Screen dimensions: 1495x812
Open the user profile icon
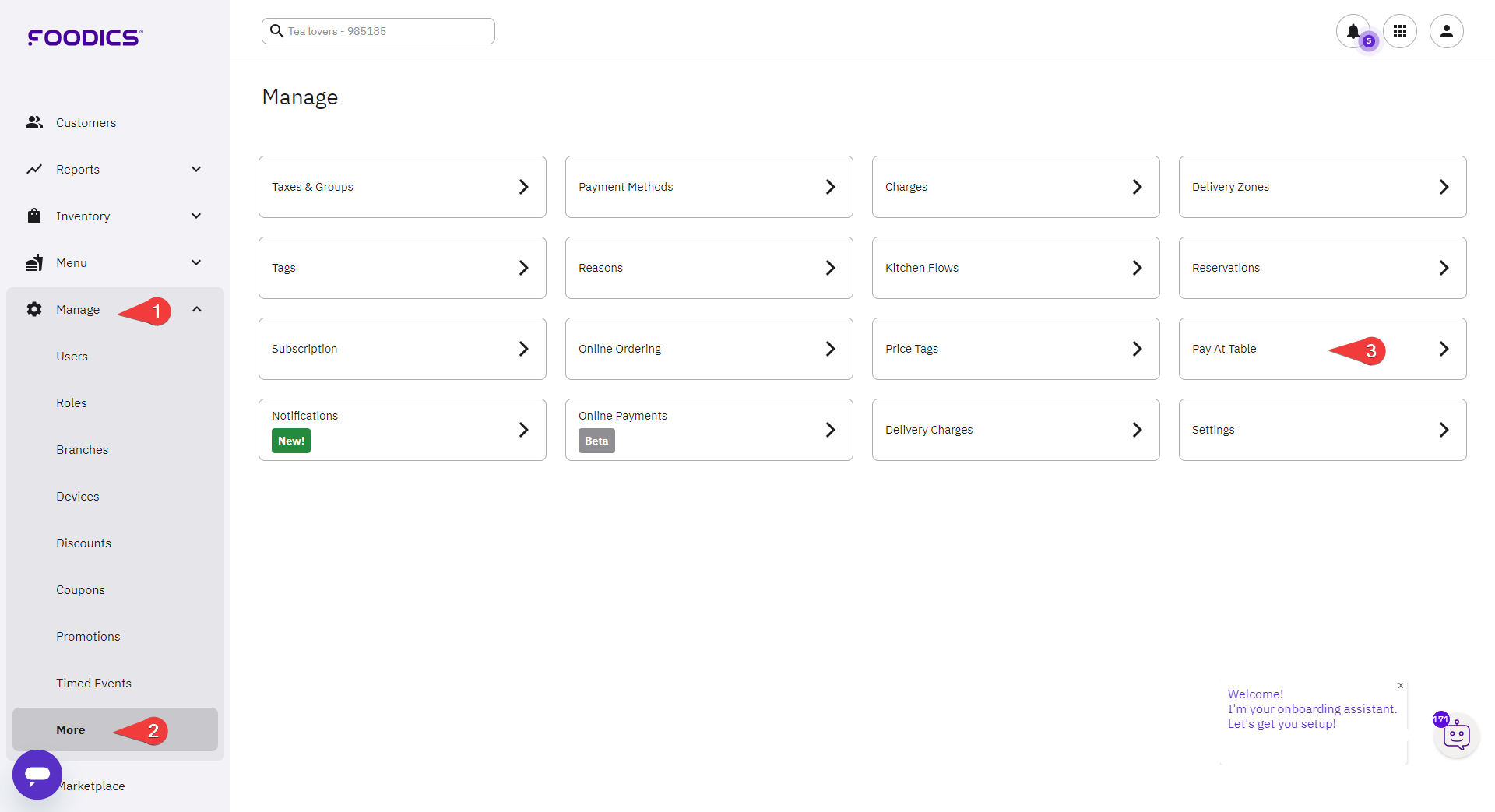[x=1446, y=31]
